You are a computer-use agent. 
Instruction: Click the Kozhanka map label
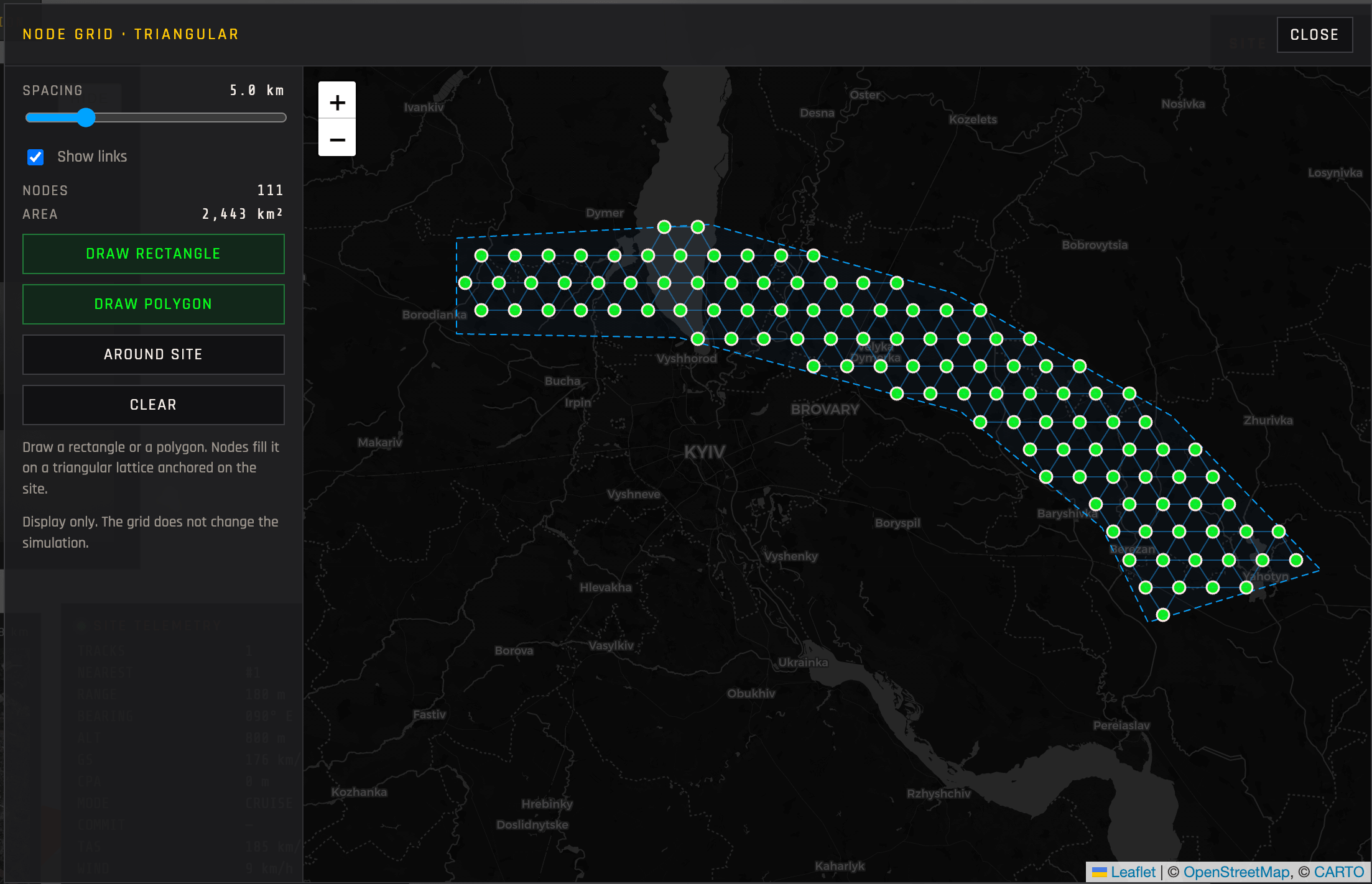pyautogui.click(x=359, y=792)
